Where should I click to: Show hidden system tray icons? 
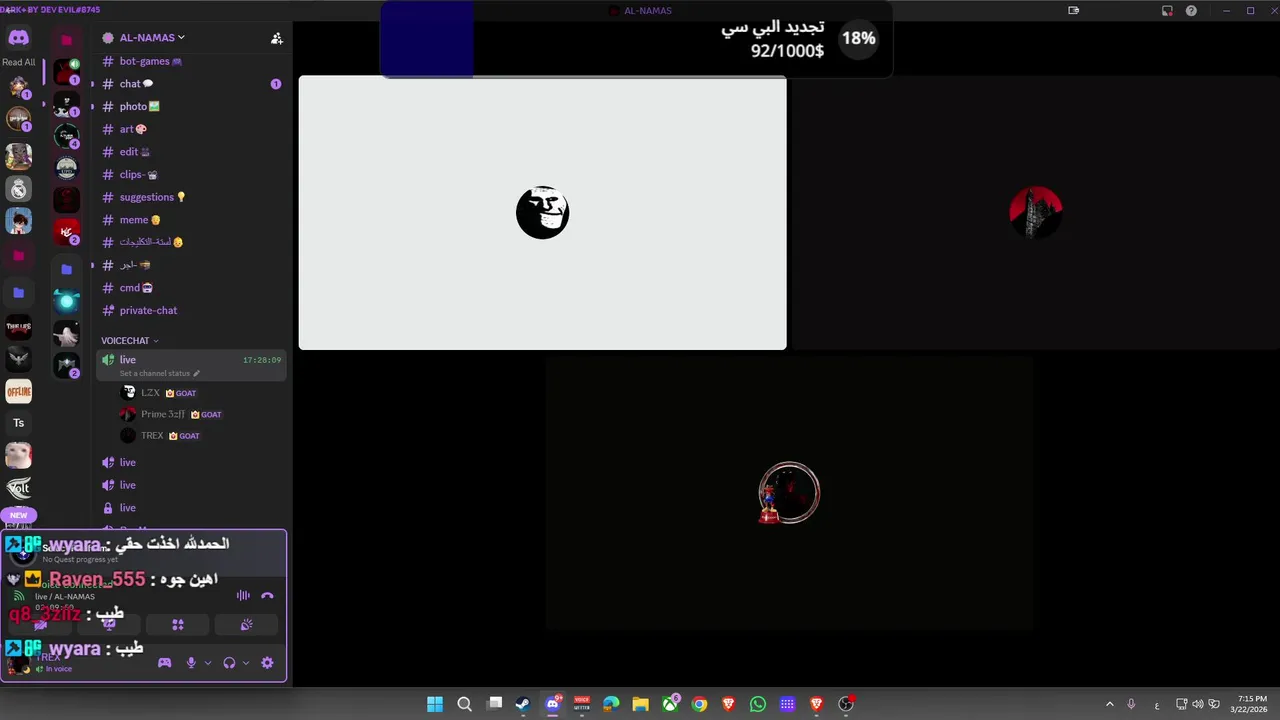pos(1109,704)
